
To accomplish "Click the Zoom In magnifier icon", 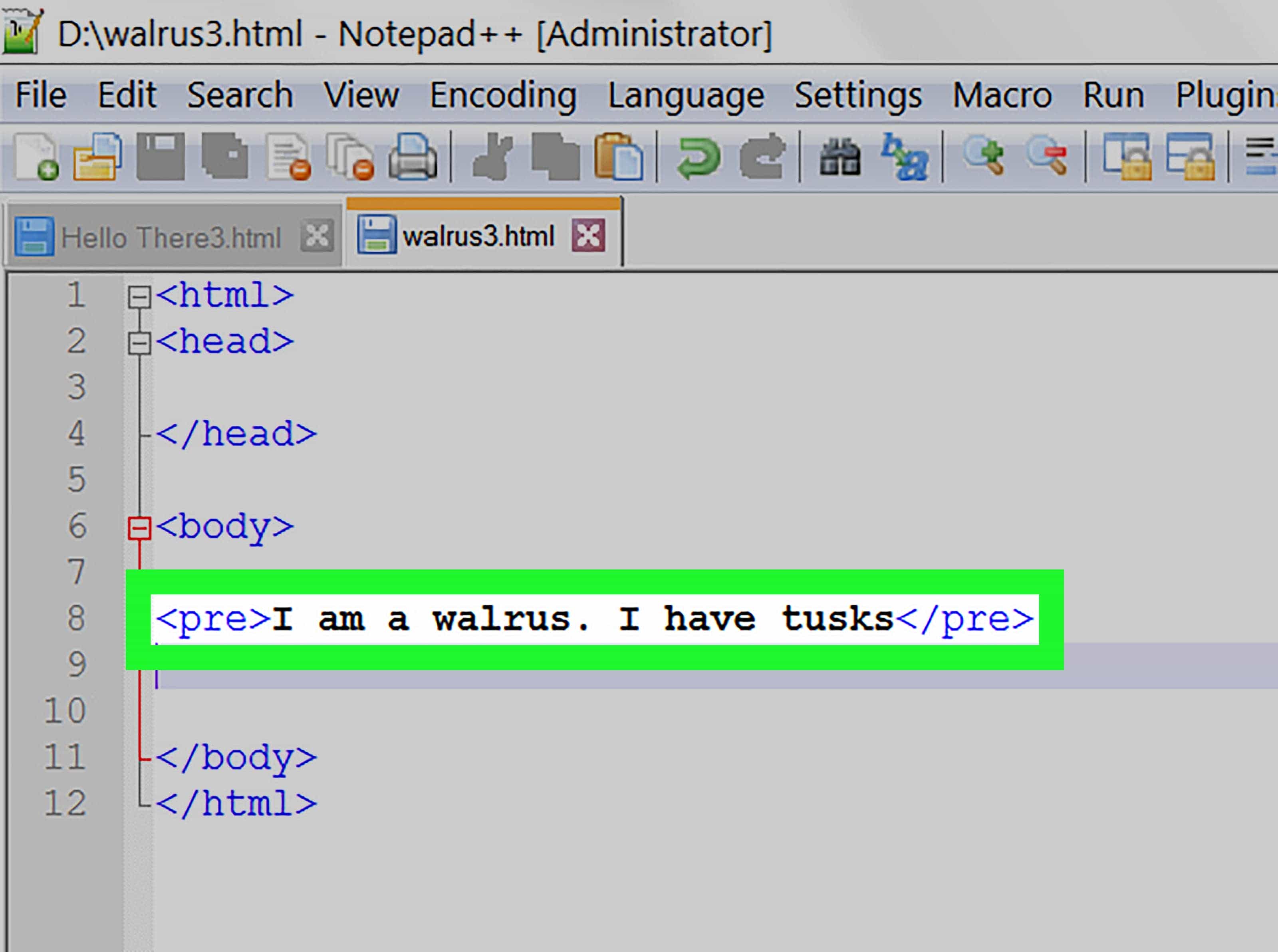I will pos(984,156).
